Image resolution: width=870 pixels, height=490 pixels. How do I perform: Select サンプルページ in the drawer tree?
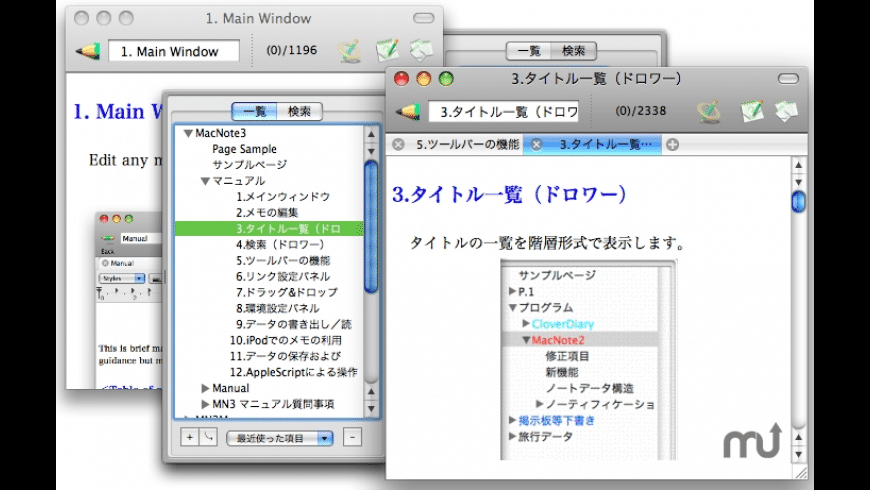tap(250, 165)
